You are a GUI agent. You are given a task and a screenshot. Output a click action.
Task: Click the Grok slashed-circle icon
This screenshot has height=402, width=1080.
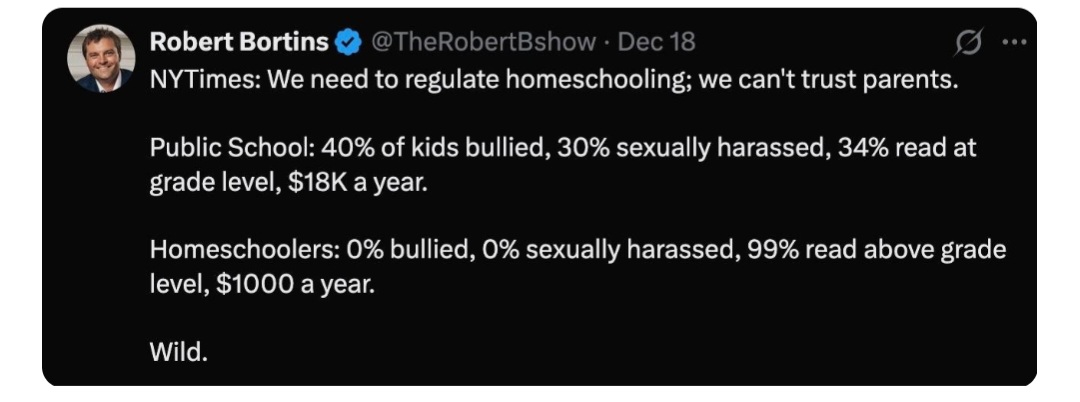click(970, 44)
